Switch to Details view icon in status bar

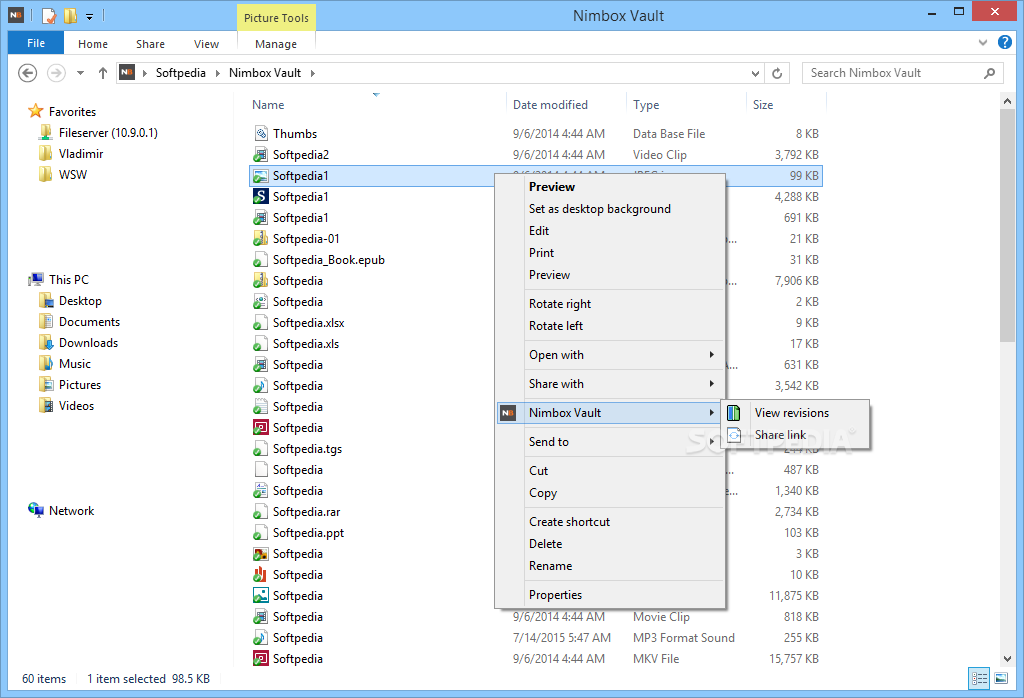pos(979,678)
